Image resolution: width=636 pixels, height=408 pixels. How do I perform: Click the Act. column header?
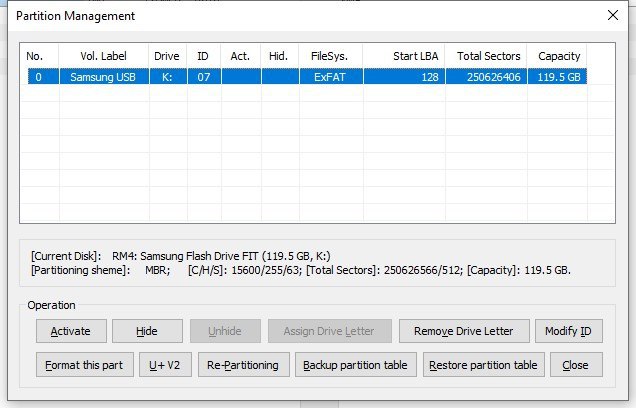pos(241,56)
